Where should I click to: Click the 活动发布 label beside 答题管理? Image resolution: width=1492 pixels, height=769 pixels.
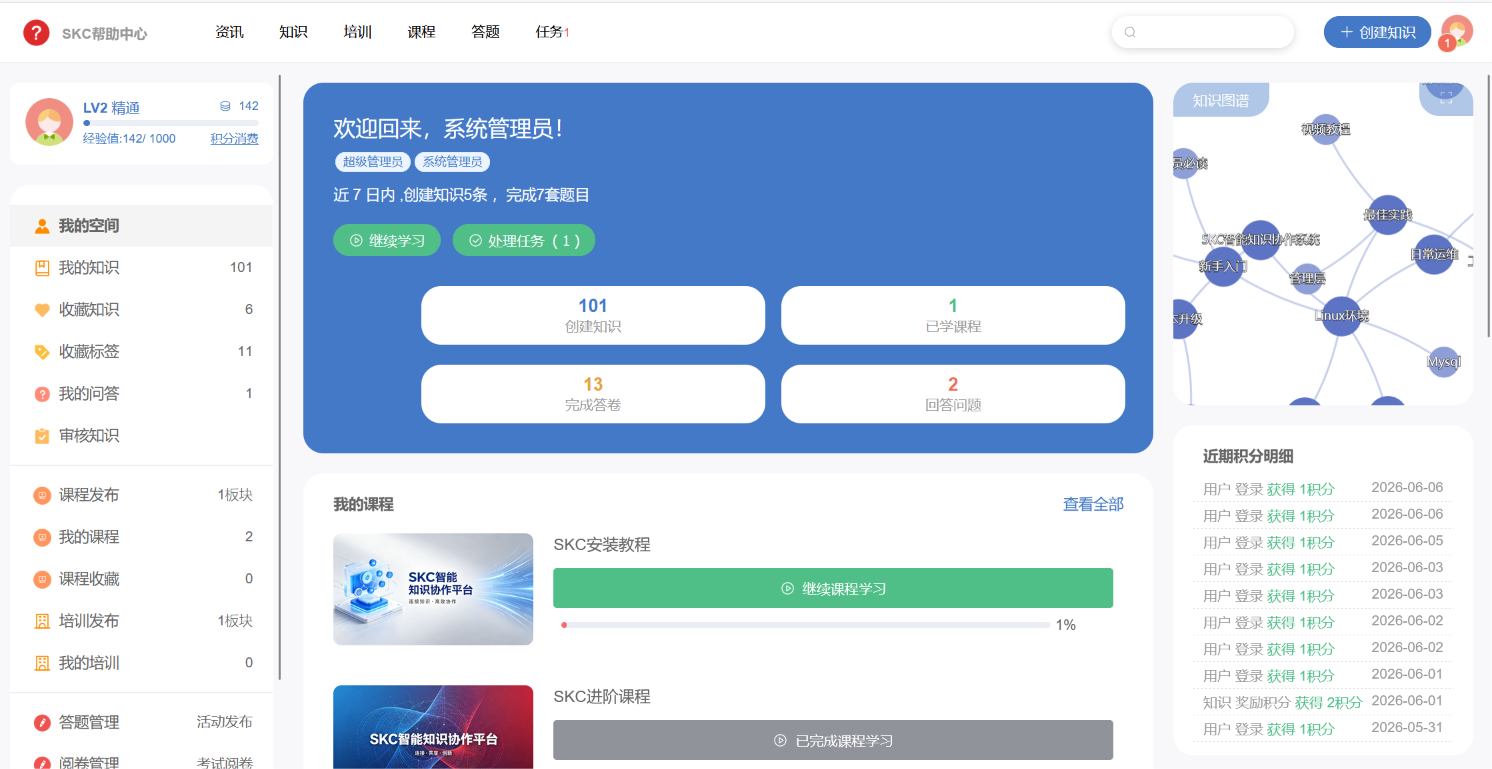[x=225, y=722]
